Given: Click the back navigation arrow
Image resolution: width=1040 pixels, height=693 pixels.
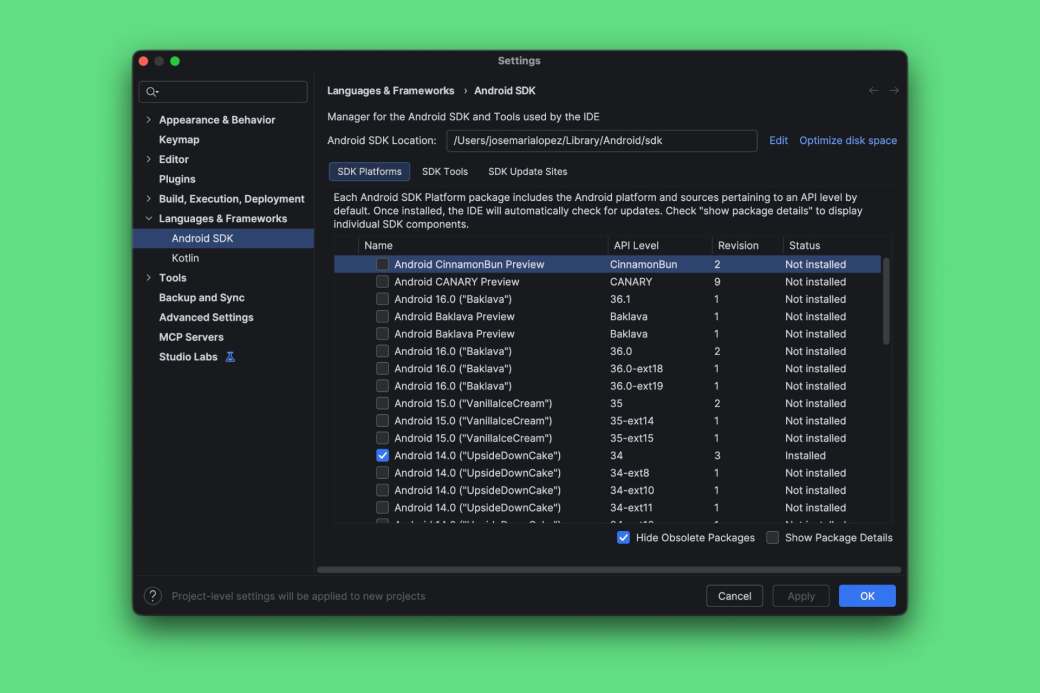Looking at the screenshot, I should point(873,91).
